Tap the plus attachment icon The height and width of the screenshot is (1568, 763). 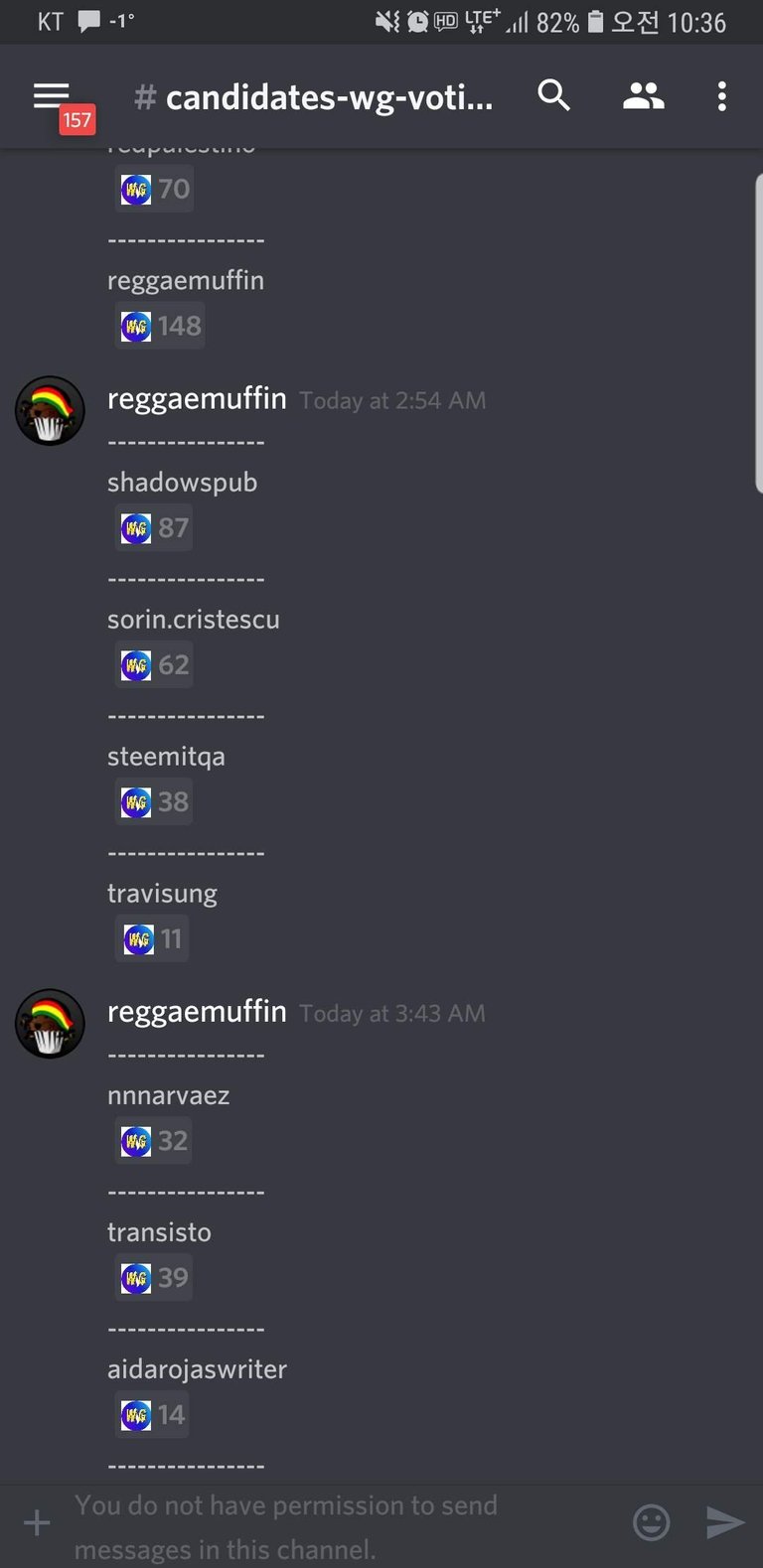tap(37, 1522)
